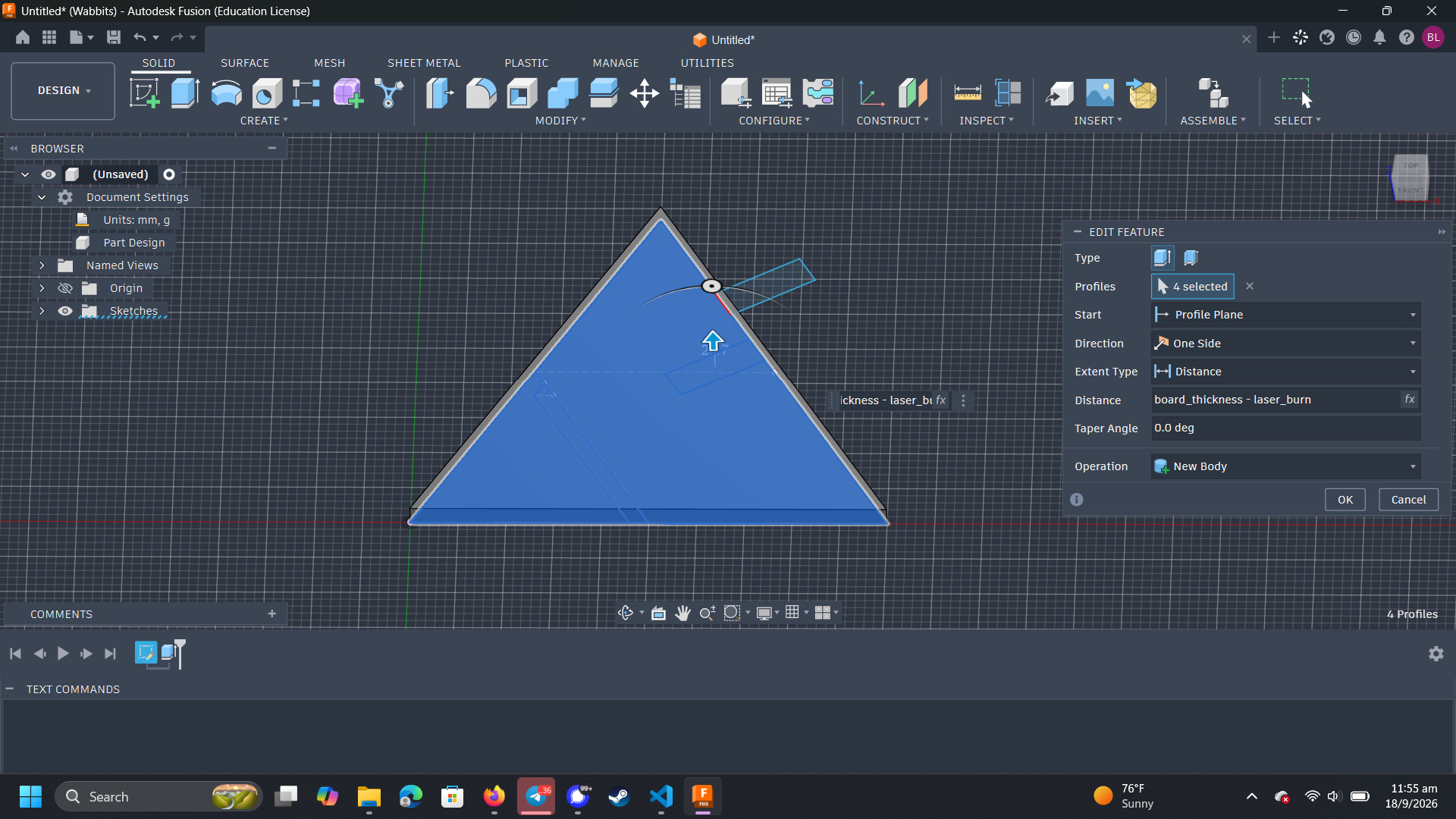Click the Cancel button
This screenshot has height=819, width=1456.
1408,500
